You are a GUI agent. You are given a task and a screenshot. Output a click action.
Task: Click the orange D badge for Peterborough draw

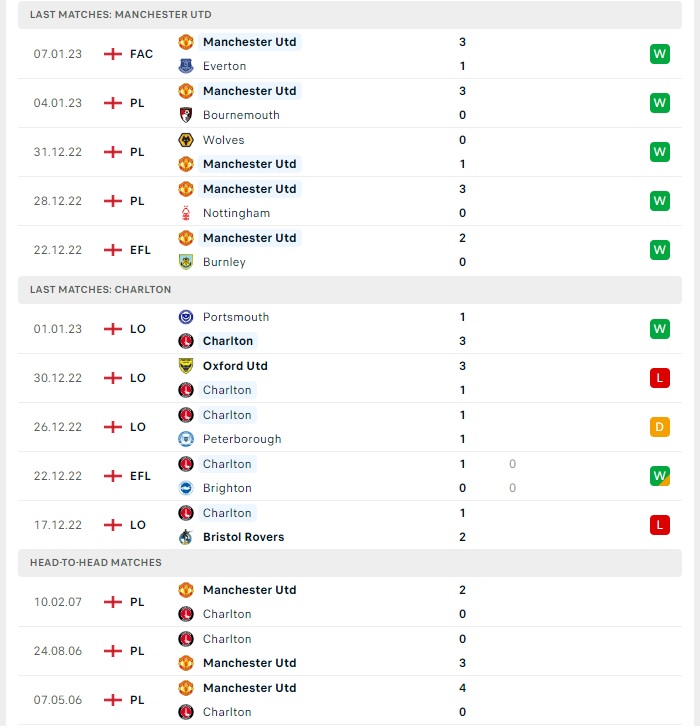pyautogui.click(x=660, y=427)
